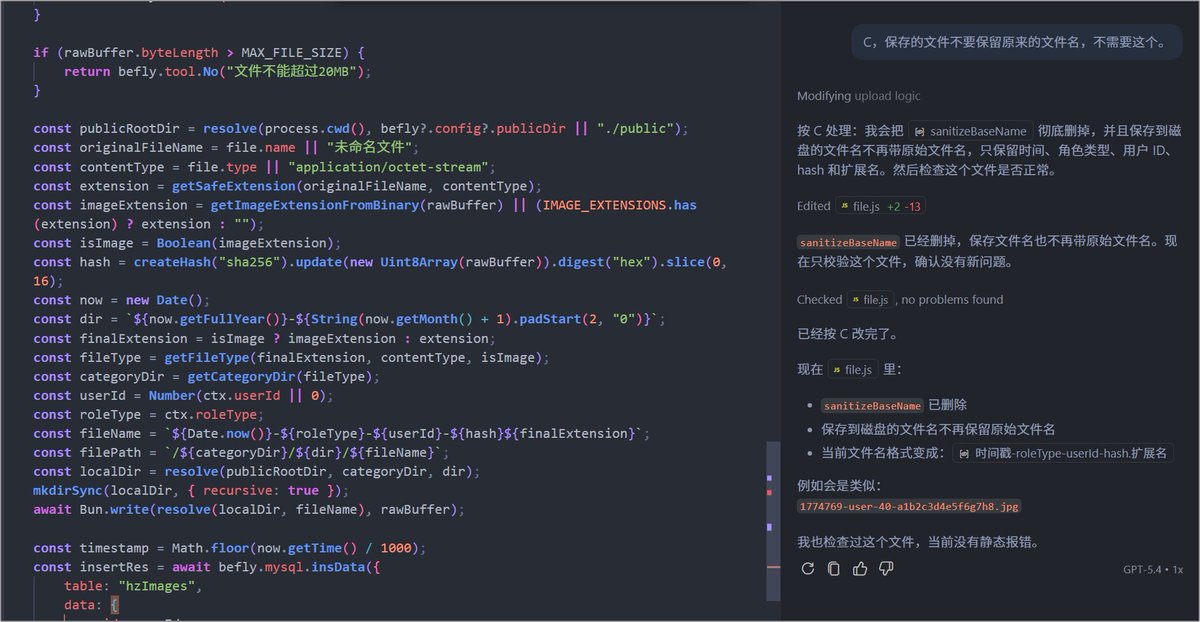
Task: Click the 时间戳-roleType-userId-hash.扩展名 symbol chip
Action: 1062,453
